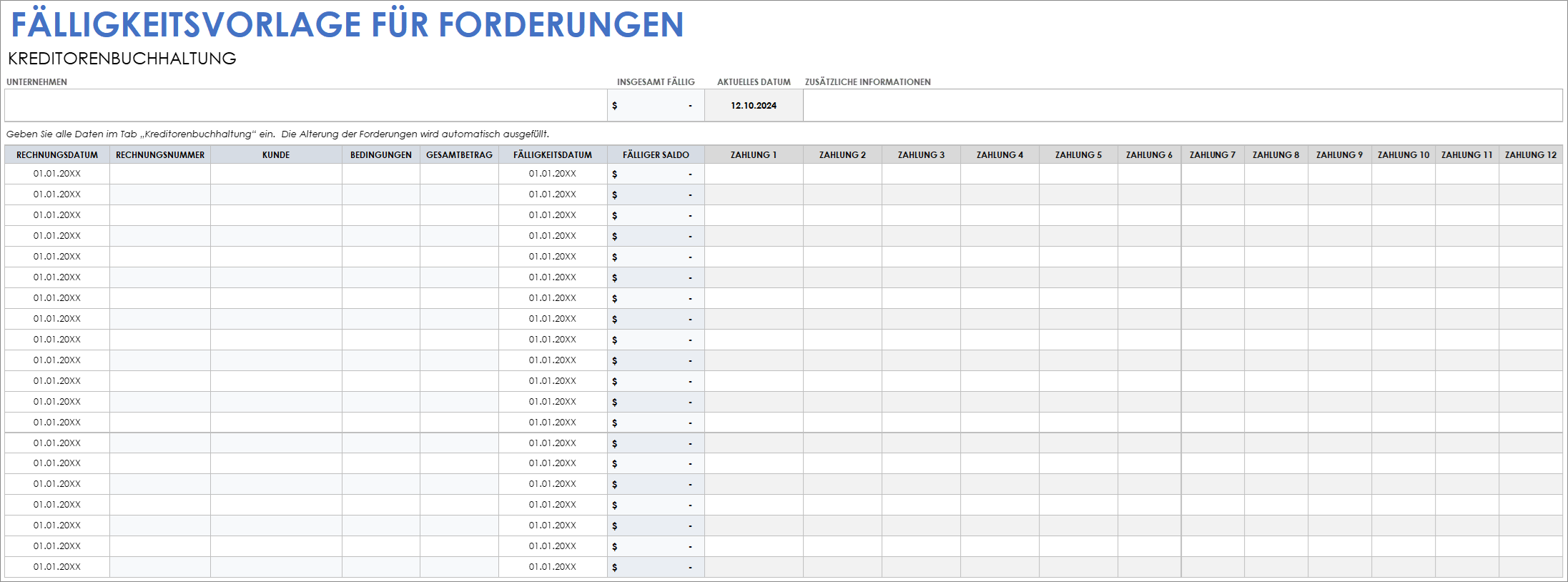The image size is (1568, 582).
Task: Click the ZAHLUNG 1 column header
Action: pos(754,154)
